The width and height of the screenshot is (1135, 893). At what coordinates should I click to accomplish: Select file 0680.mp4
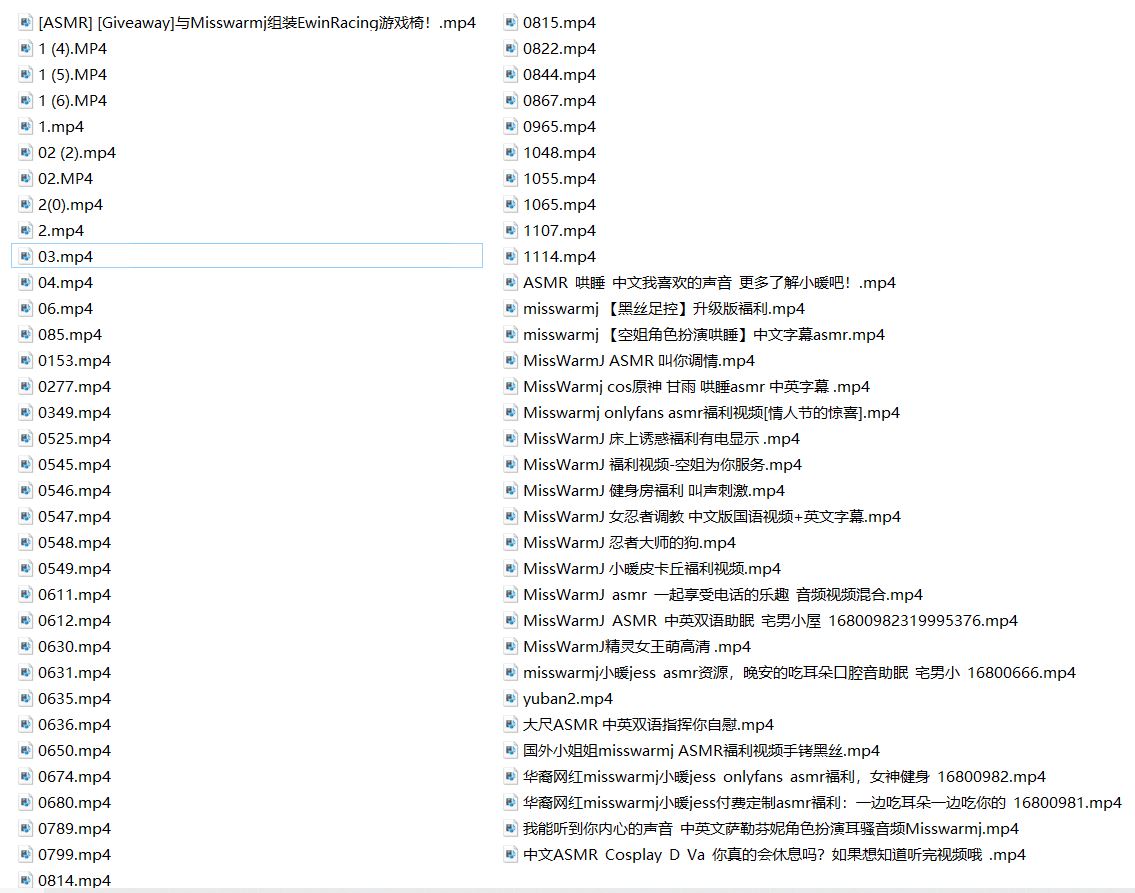tap(75, 803)
